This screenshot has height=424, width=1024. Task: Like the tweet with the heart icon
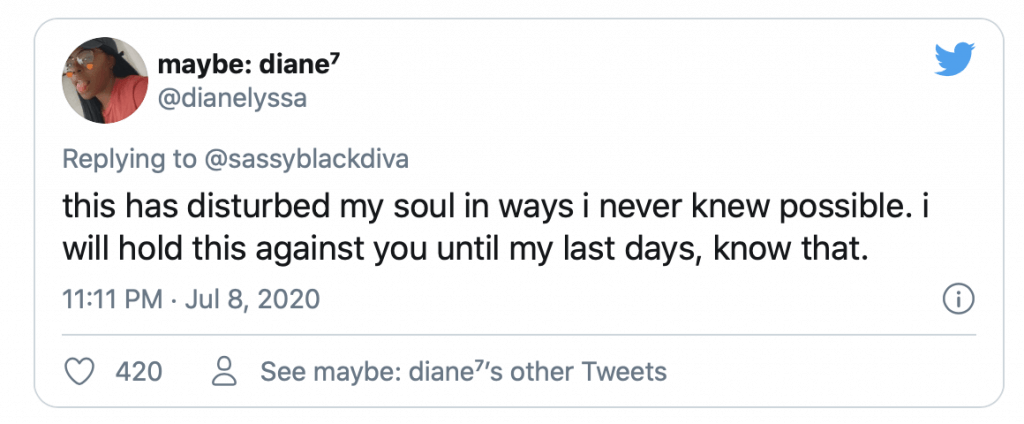point(80,372)
